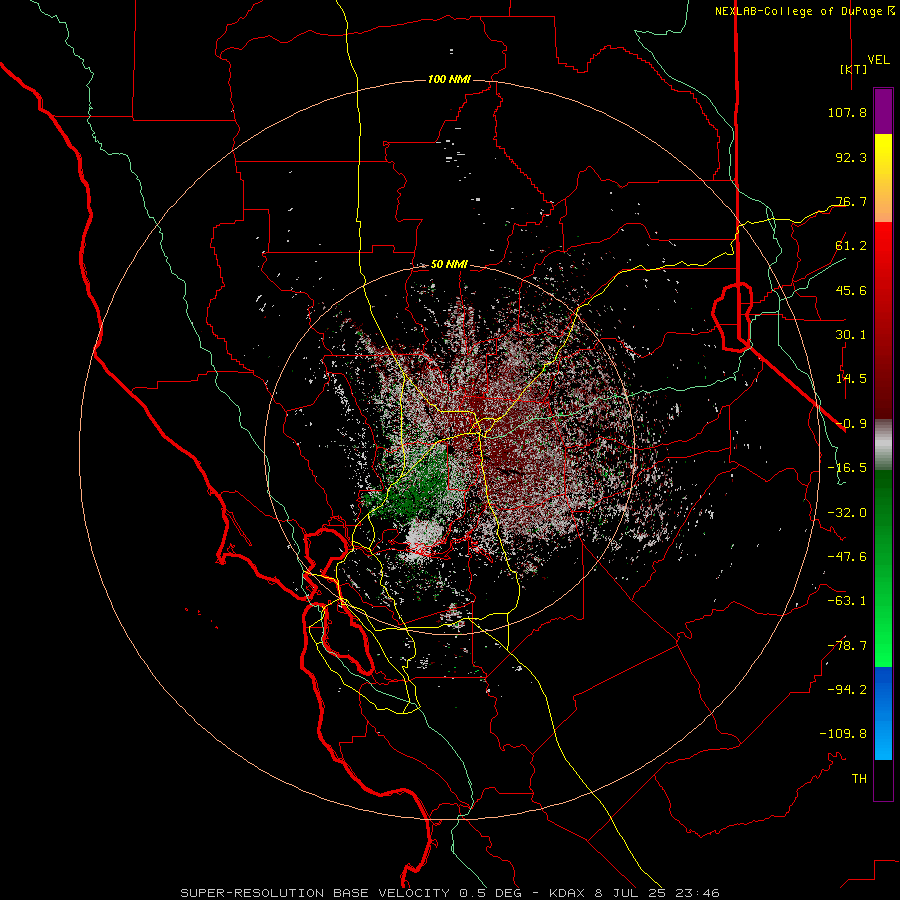
Task: Click the -109.8 scale value
Action: click(843, 734)
